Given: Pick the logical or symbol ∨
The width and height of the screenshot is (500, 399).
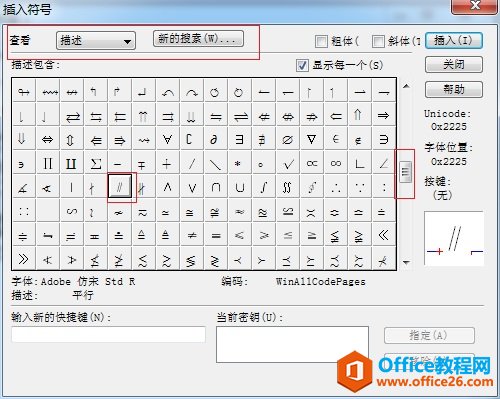Looking at the screenshot, I should tap(192, 187).
